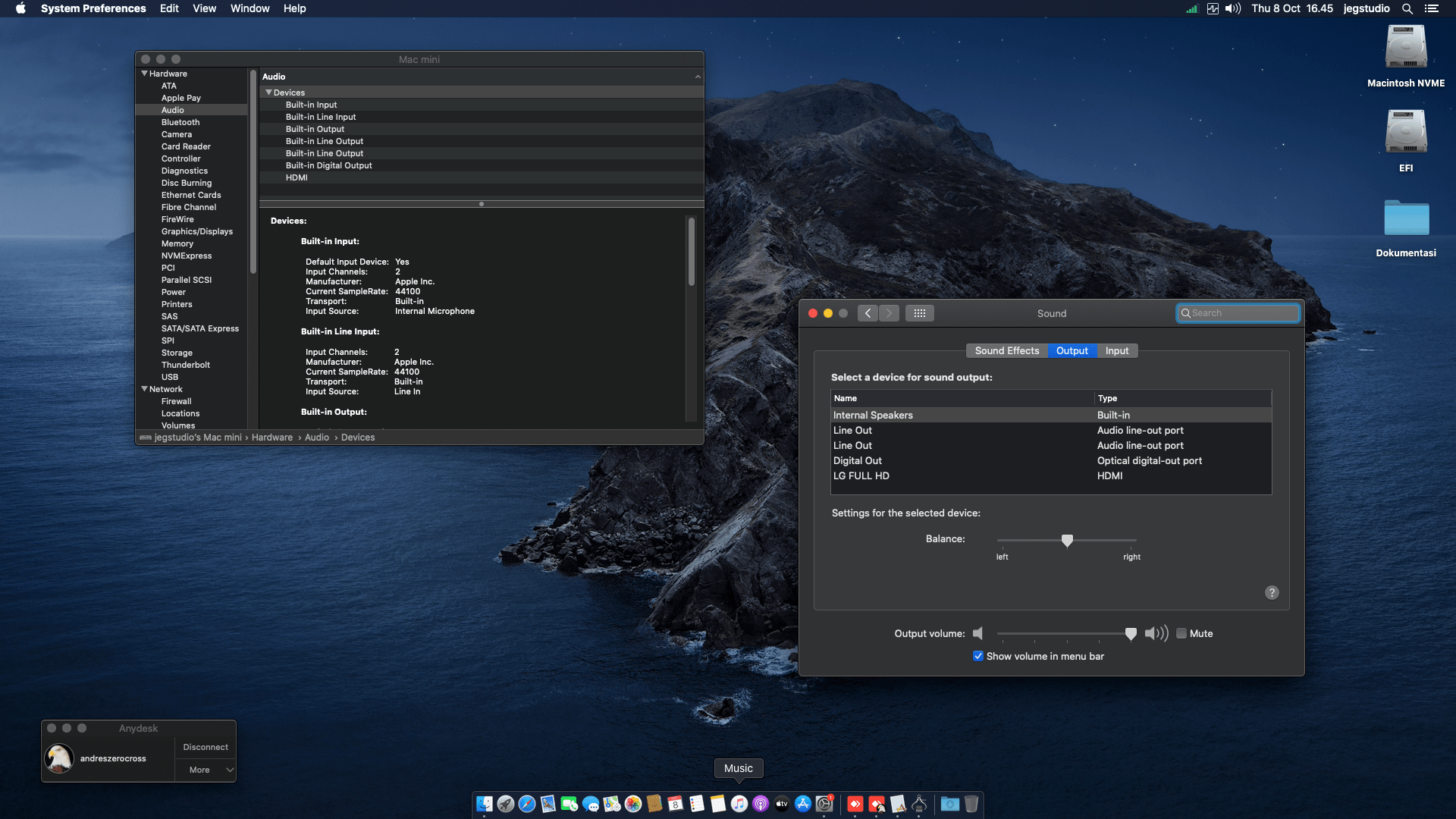1456x819 pixels.
Task: Click Show All grid icon in Sound window
Action: coord(919,313)
